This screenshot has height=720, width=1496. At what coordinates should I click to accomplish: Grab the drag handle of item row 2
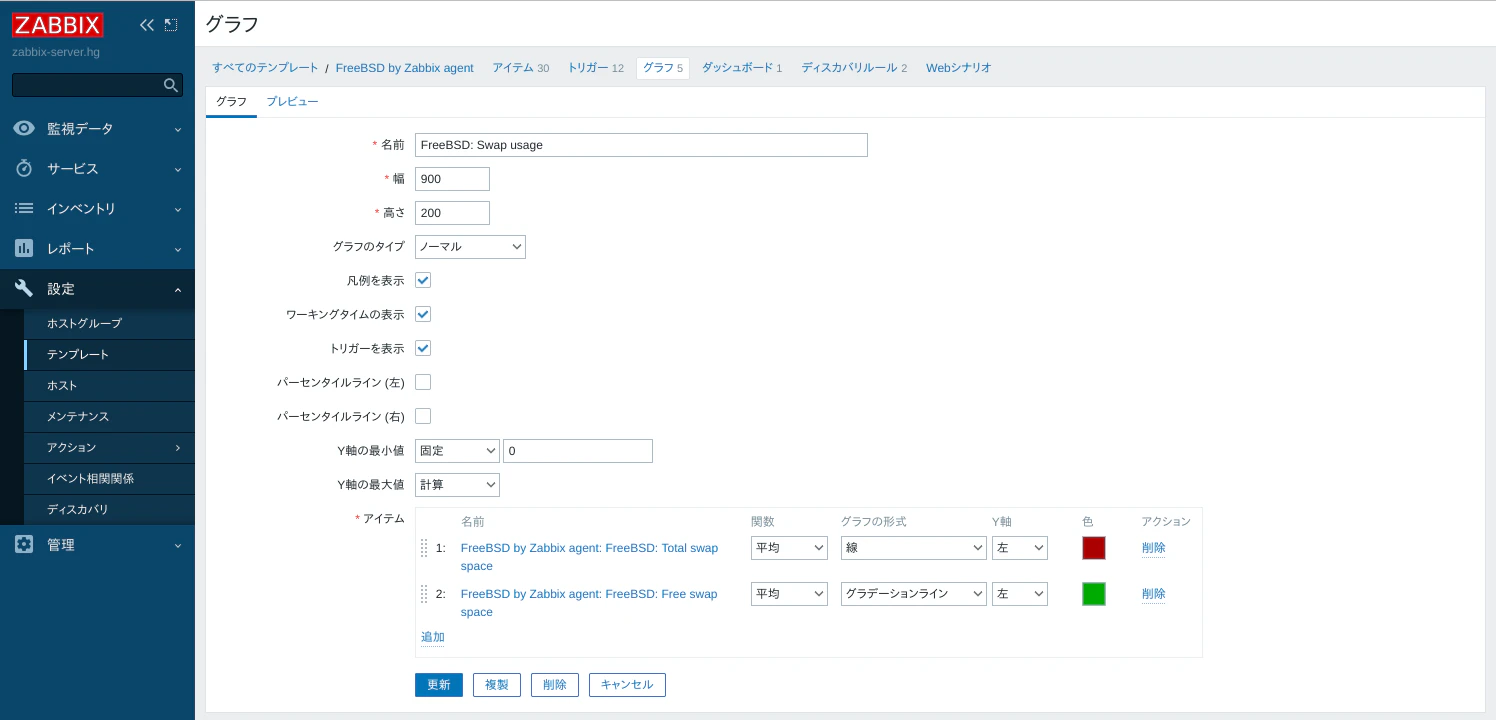[424, 594]
